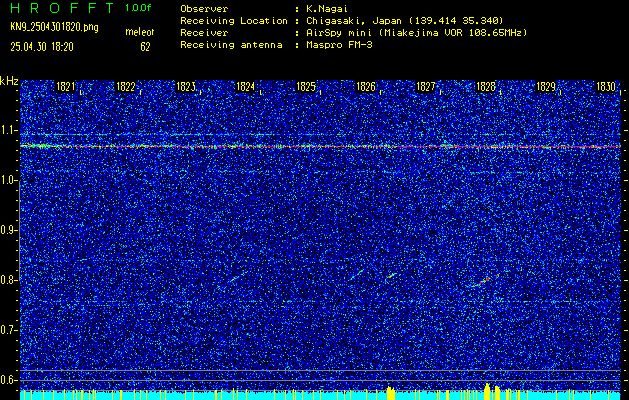Click the meteor count label
The image size is (629, 400).
coord(140,32)
